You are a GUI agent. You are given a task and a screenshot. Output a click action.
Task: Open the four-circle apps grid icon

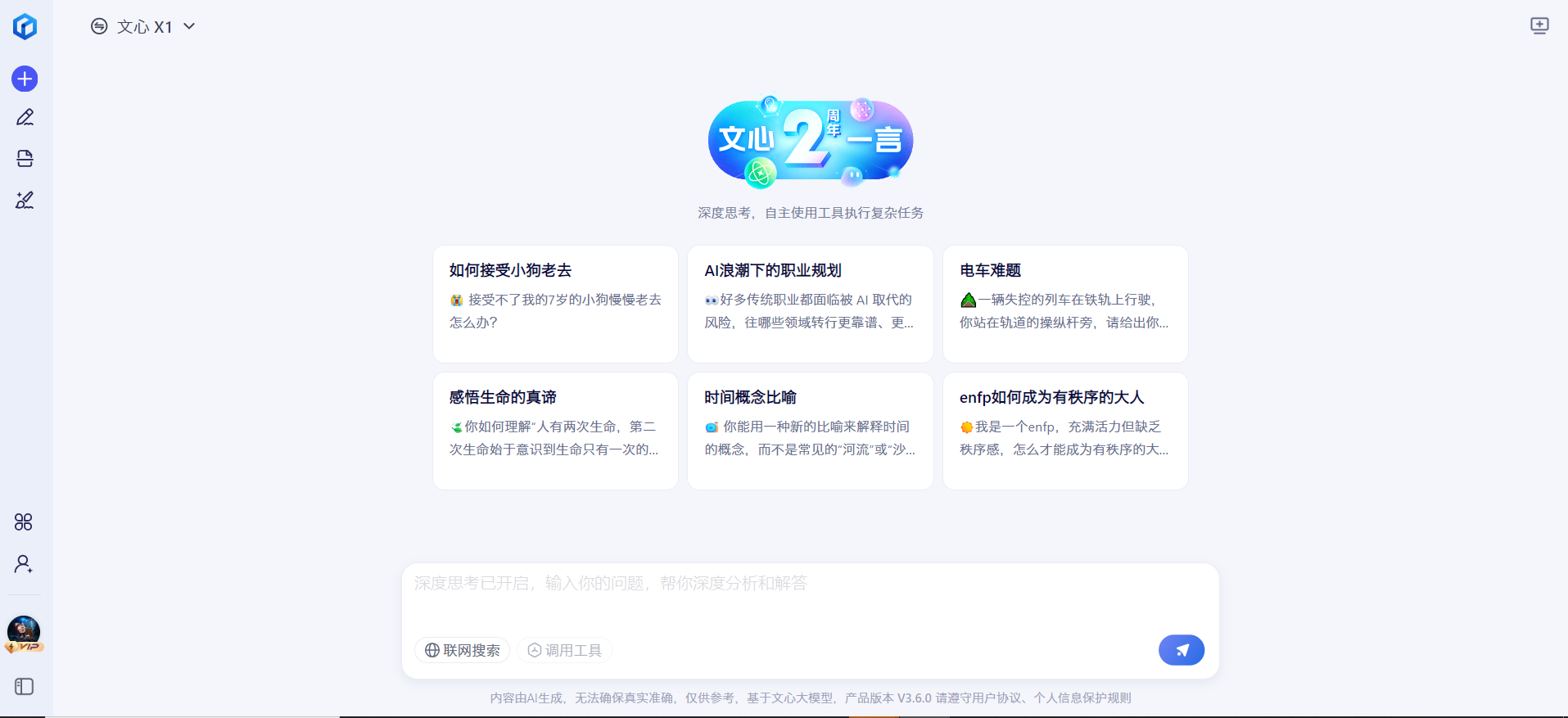coord(24,522)
